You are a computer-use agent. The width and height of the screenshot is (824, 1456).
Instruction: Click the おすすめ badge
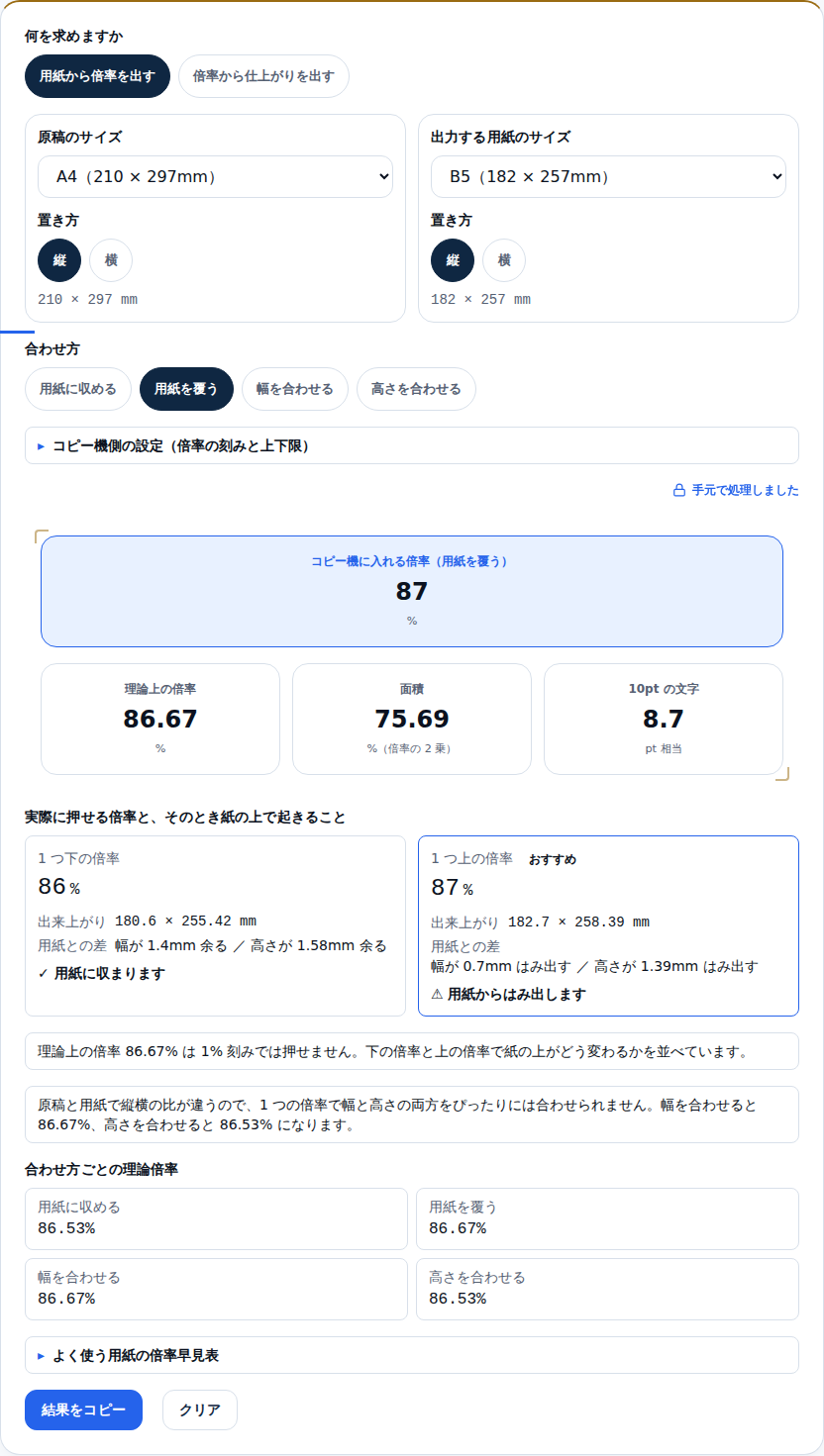coord(552,859)
